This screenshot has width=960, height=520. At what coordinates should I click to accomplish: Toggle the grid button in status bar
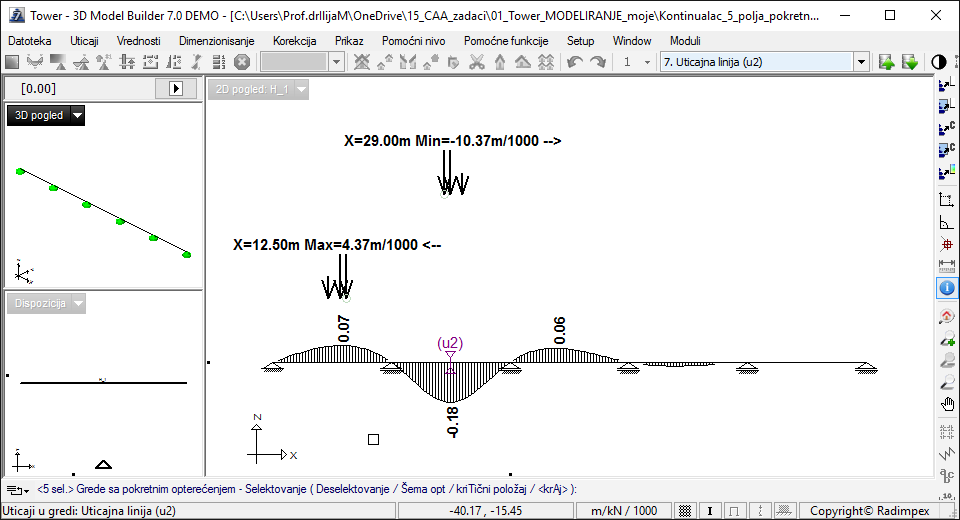pyautogui.click(x=685, y=510)
